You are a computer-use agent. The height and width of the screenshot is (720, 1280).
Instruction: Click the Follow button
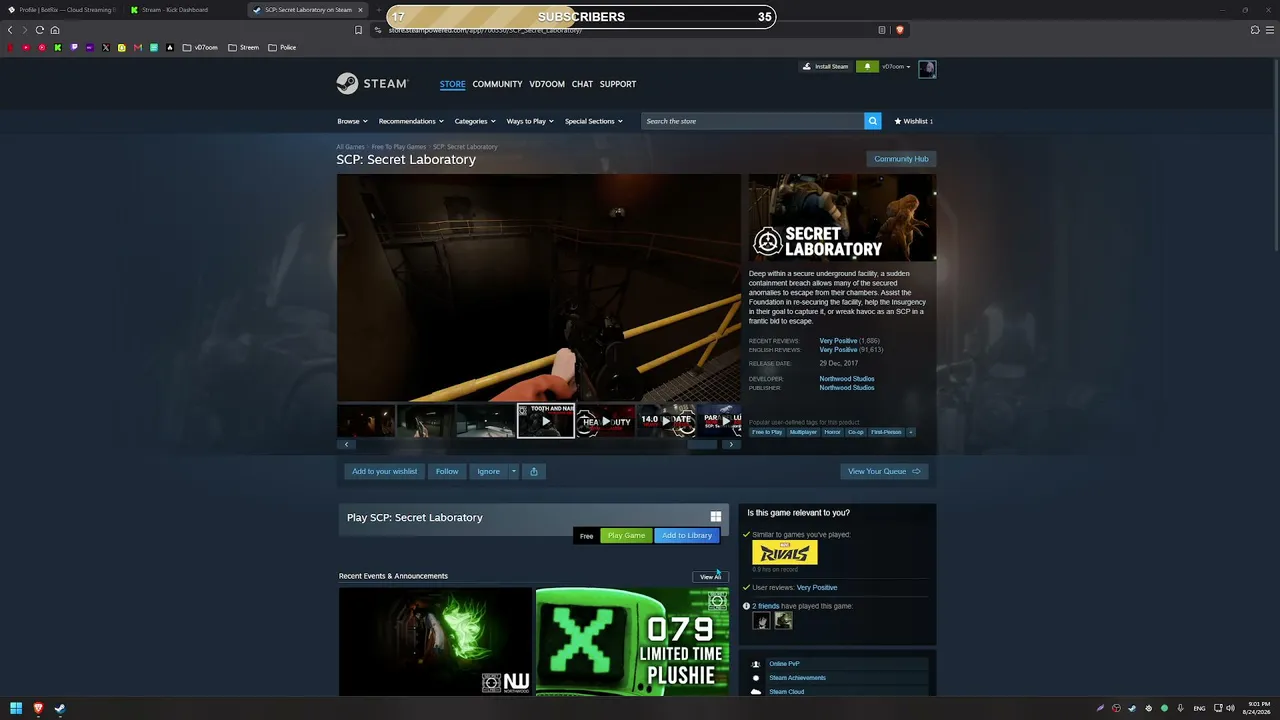tap(447, 471)
